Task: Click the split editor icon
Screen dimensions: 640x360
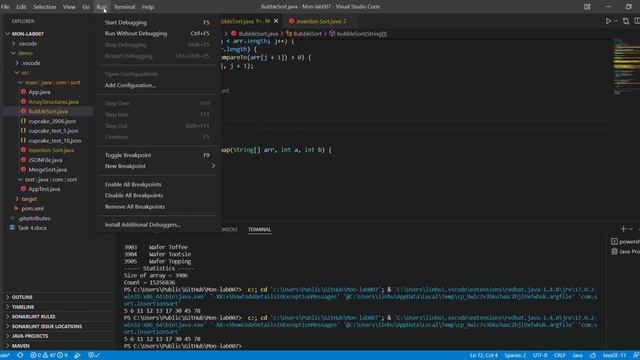Action: pyautogui.click(x=637, y=21)
